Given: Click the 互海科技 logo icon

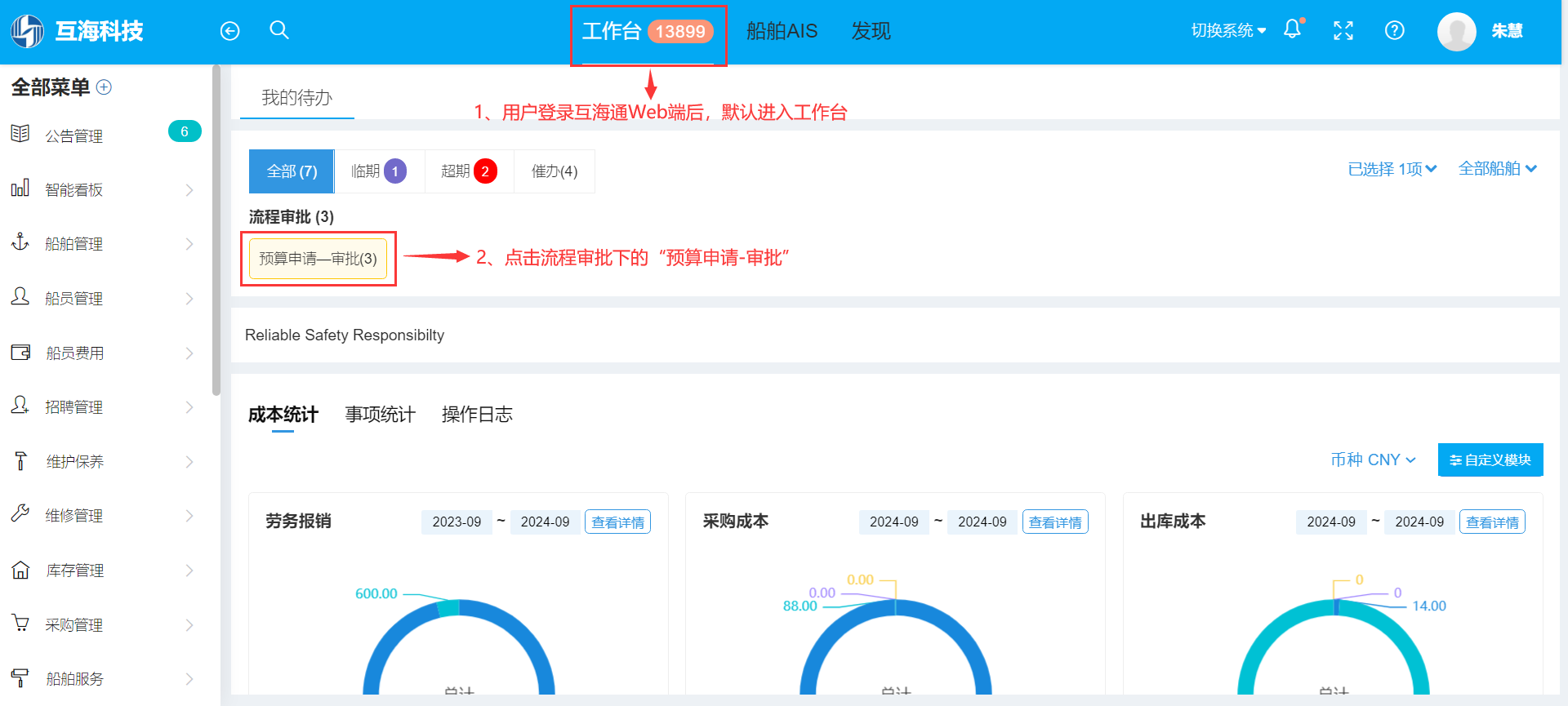Looking at the screenshot, I should (27, 31).
